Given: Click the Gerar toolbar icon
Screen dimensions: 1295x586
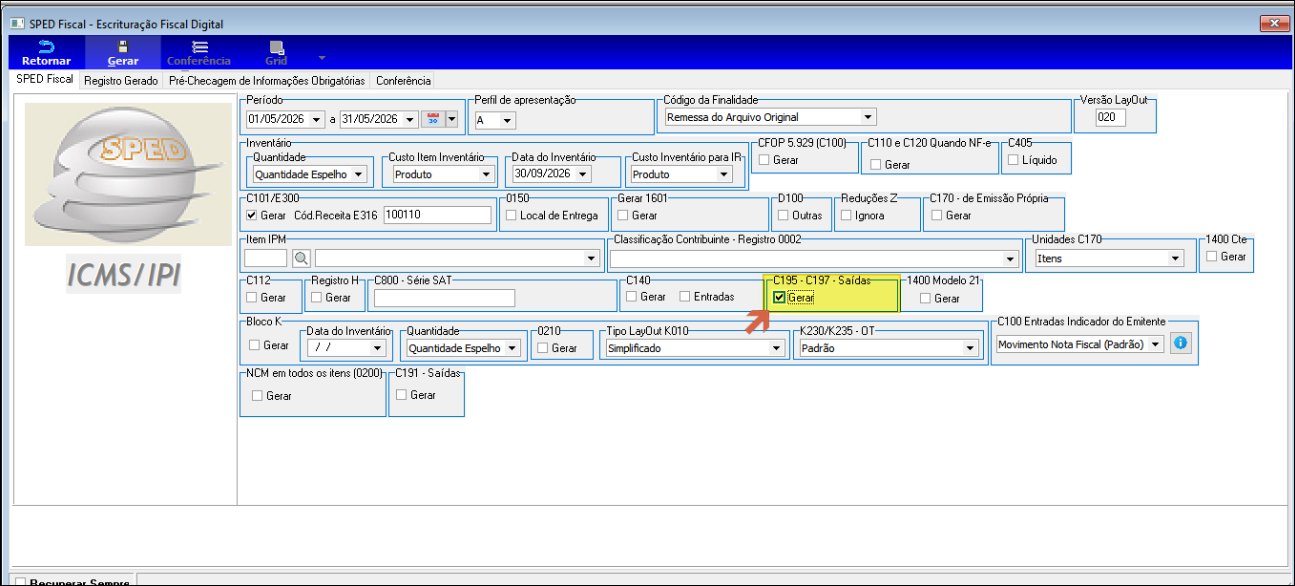Looking at the screenshot, I should tap(123, 53).
